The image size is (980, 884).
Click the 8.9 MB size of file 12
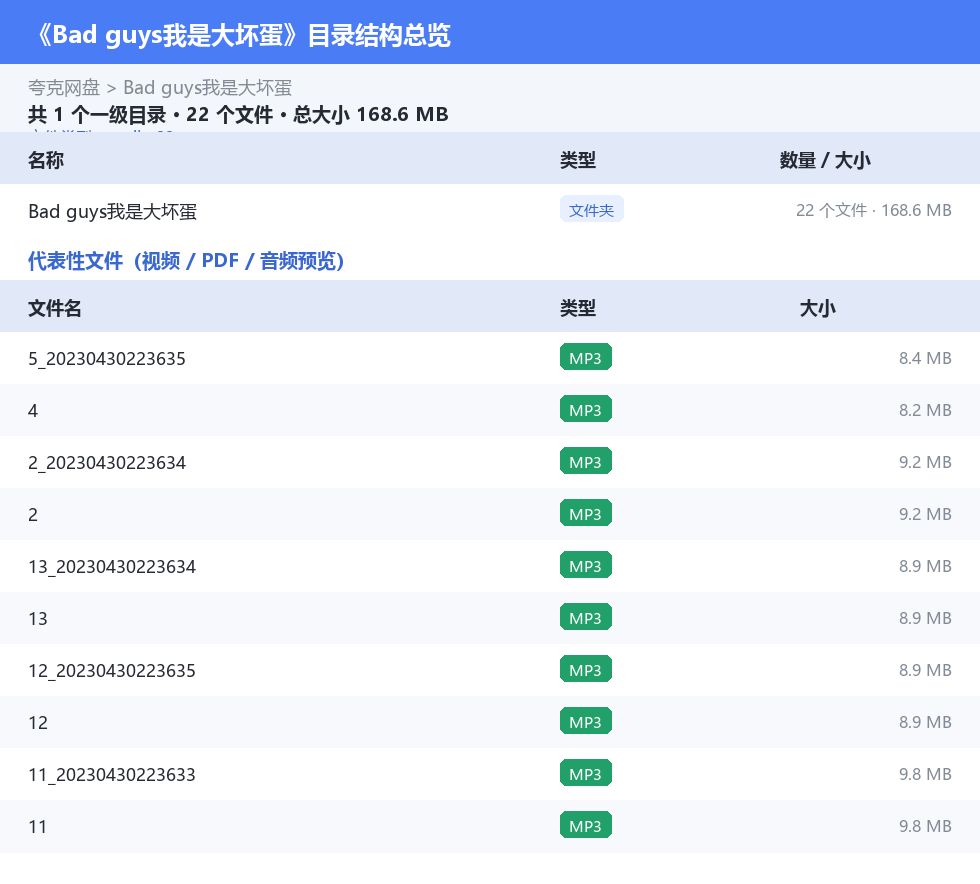[x=925, y=722]
